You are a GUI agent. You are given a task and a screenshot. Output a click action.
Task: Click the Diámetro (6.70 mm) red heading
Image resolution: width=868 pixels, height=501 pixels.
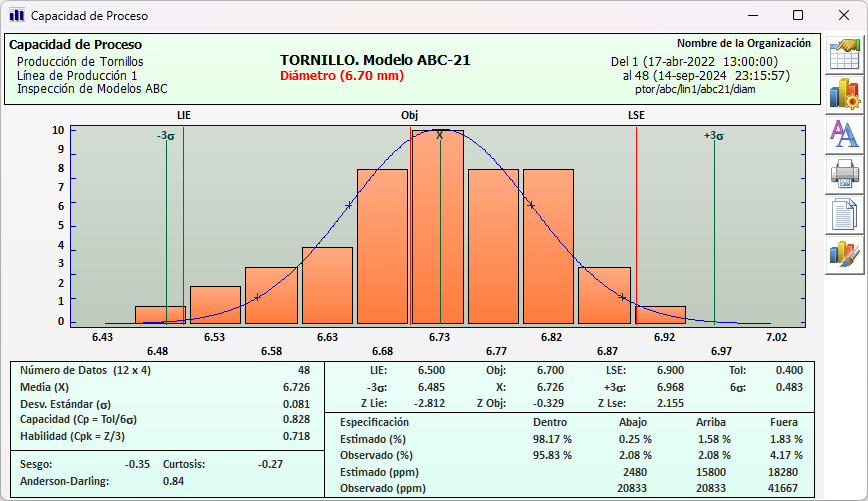coord(342,76)
